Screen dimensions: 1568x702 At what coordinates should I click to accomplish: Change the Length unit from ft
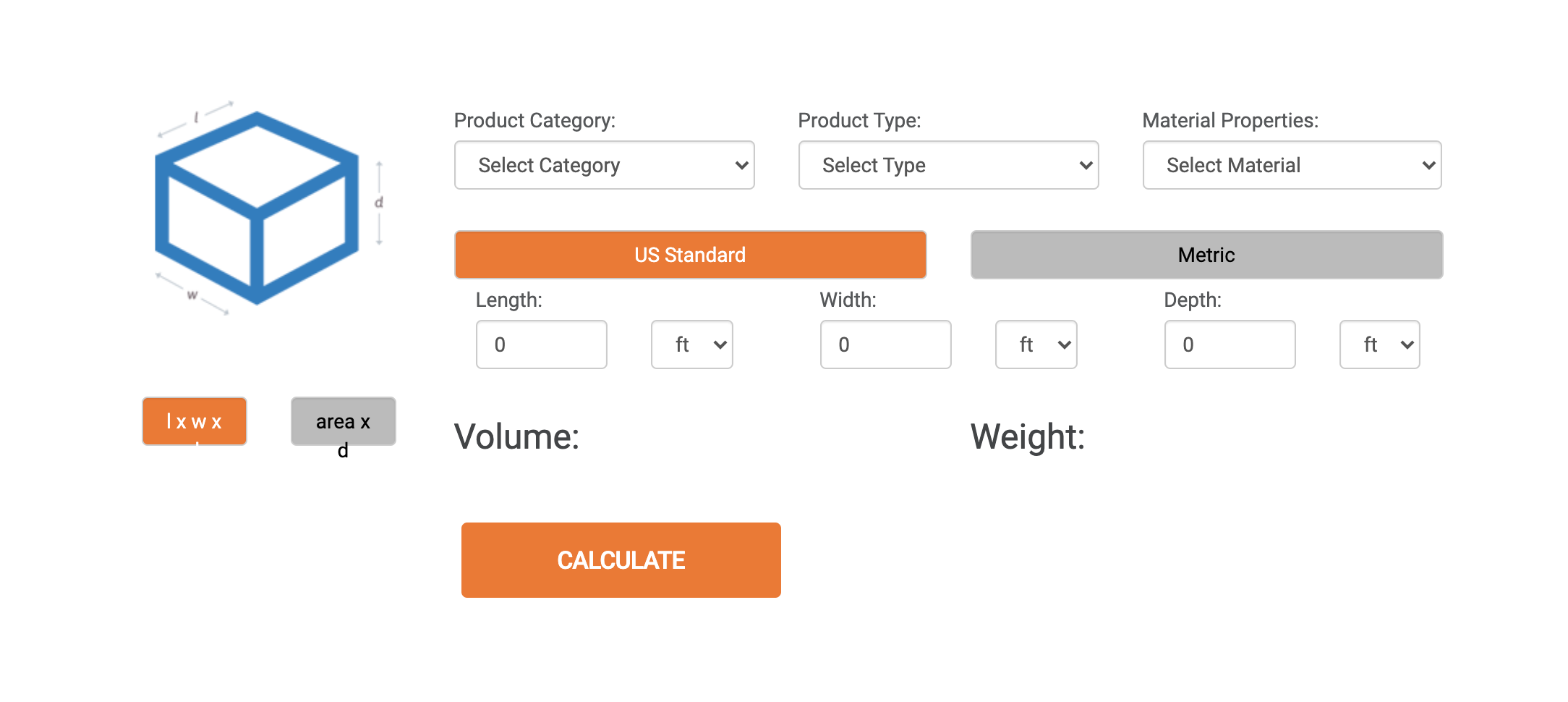click(692, 344)
